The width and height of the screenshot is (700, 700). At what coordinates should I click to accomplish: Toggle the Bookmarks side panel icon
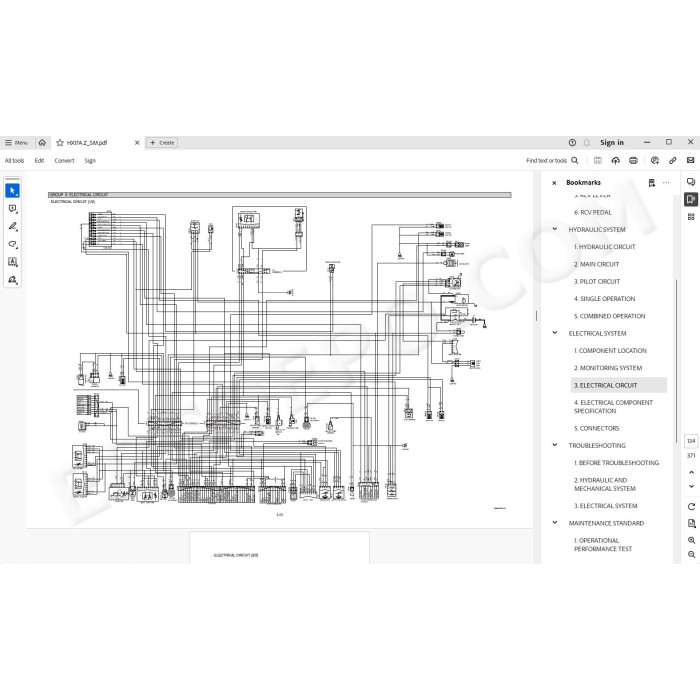691,199
